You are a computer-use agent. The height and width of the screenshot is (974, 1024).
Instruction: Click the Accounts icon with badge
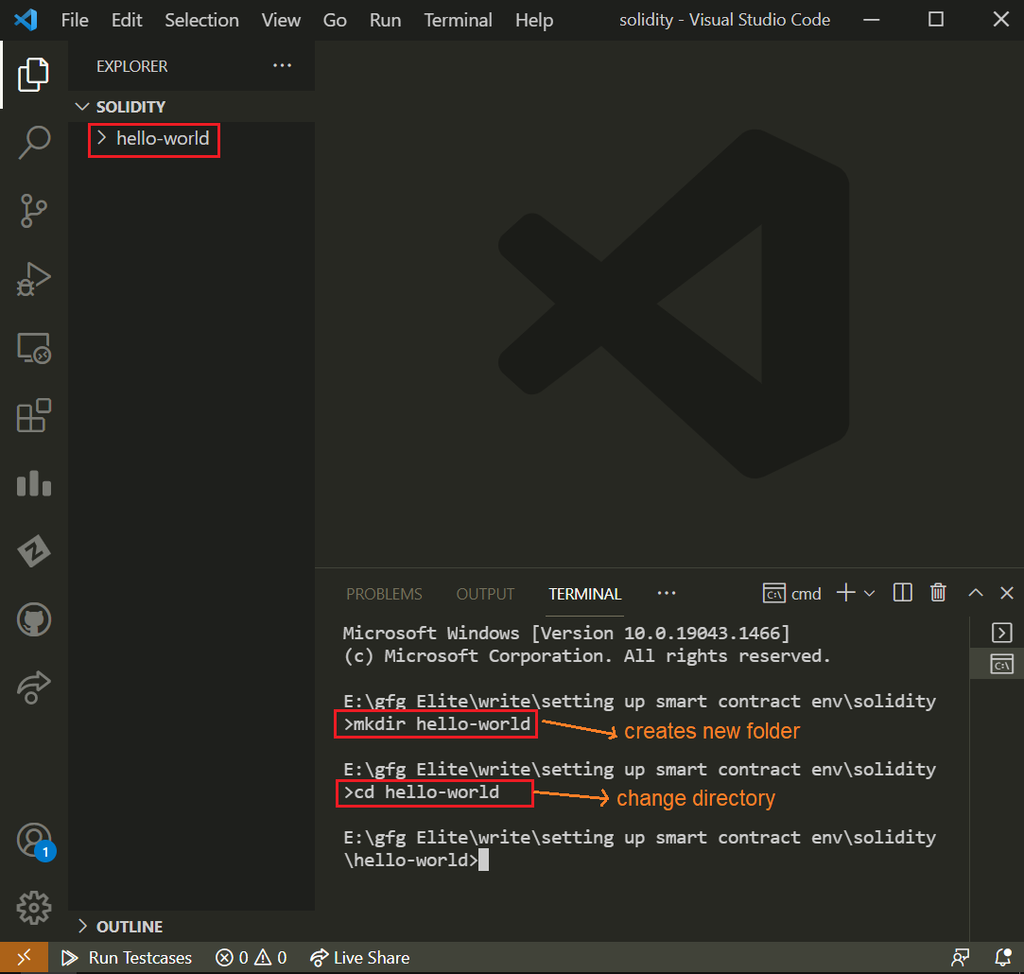click(34, 840)
